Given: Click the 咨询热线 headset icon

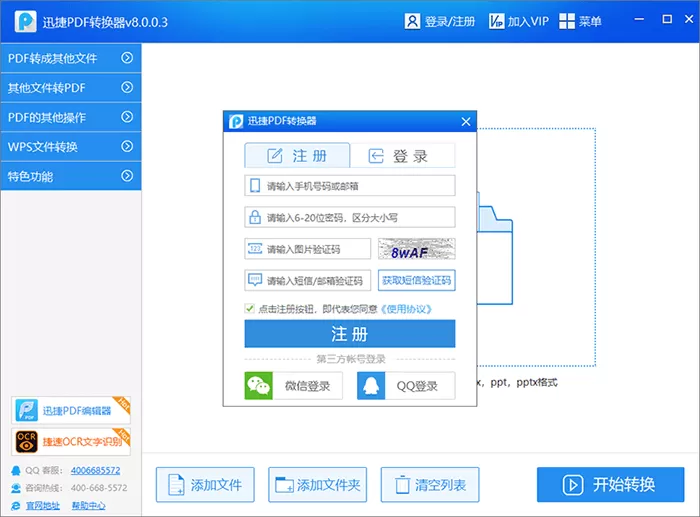Looking at the screenshot, I should [x=16, y=488].
